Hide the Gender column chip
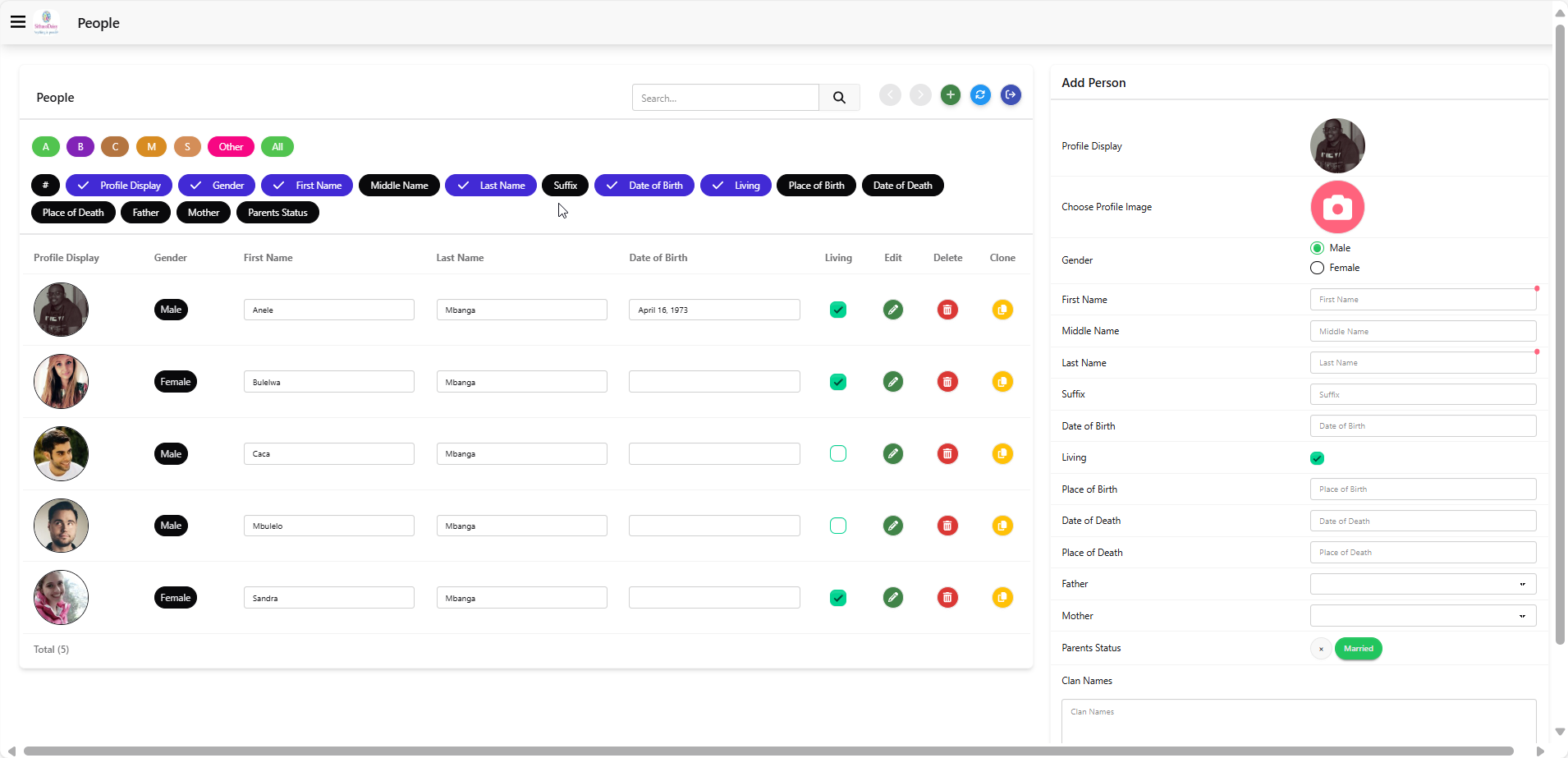Image resolution: width=1568 pixels, height=758 pixels. [217, 186]
